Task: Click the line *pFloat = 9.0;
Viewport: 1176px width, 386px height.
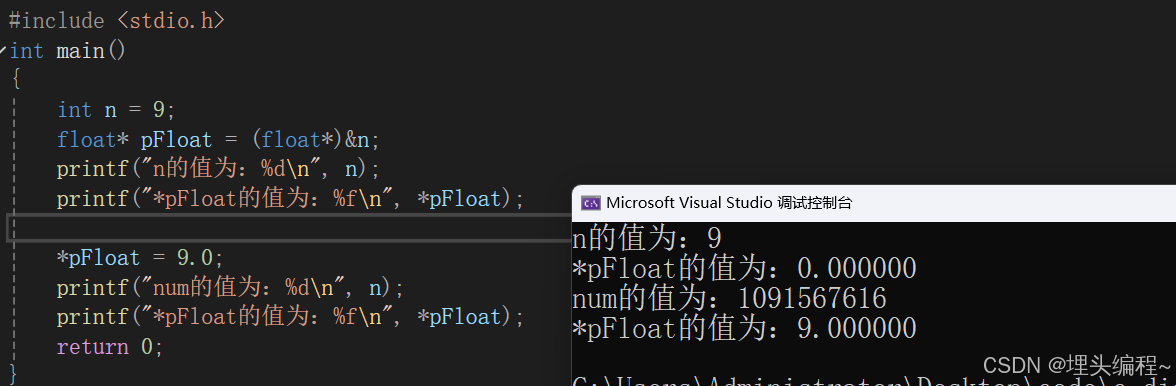Action: tap(140, 259)
